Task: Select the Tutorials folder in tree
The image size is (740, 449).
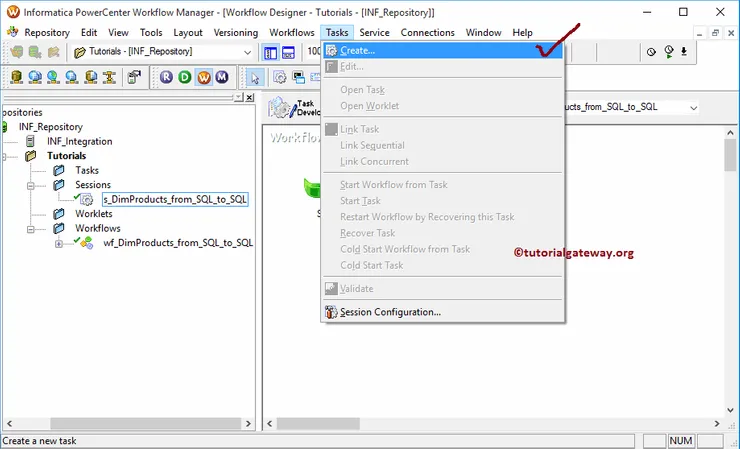Action: pos(67,156)
